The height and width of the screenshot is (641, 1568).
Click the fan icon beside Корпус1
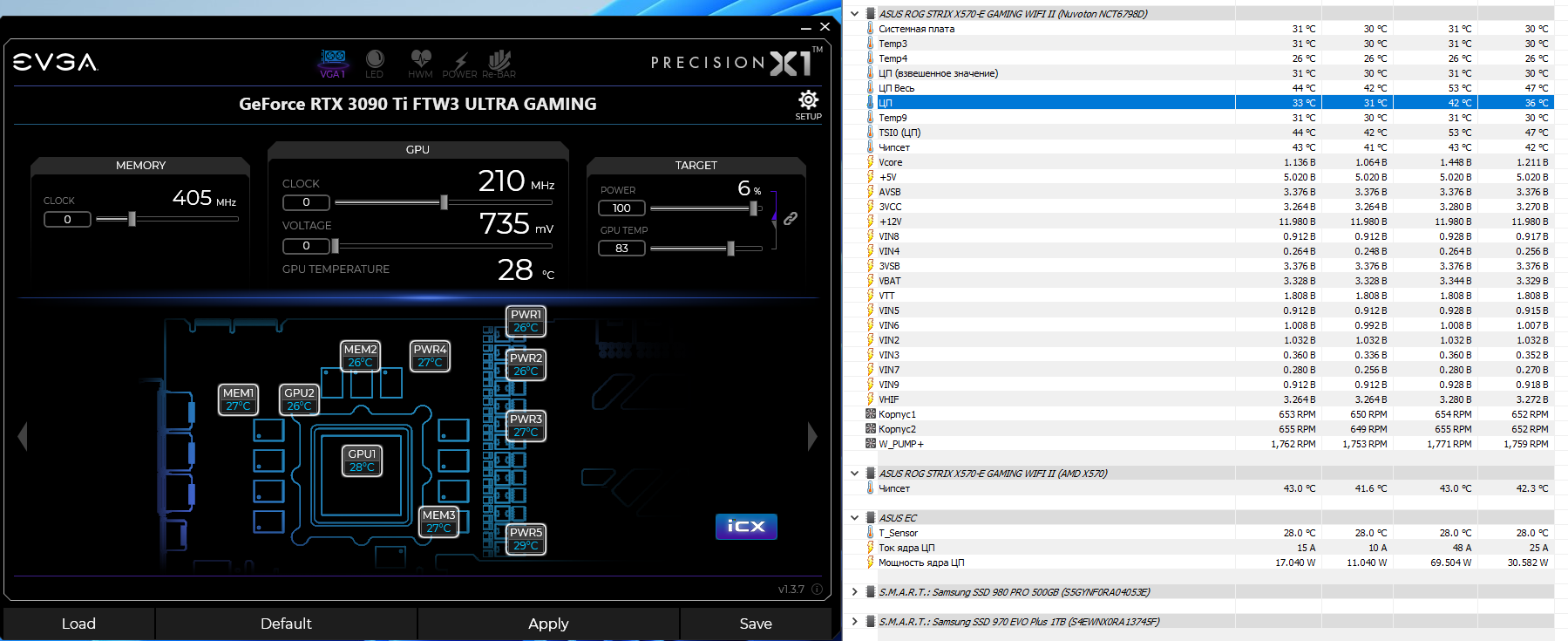coord(870,414)
